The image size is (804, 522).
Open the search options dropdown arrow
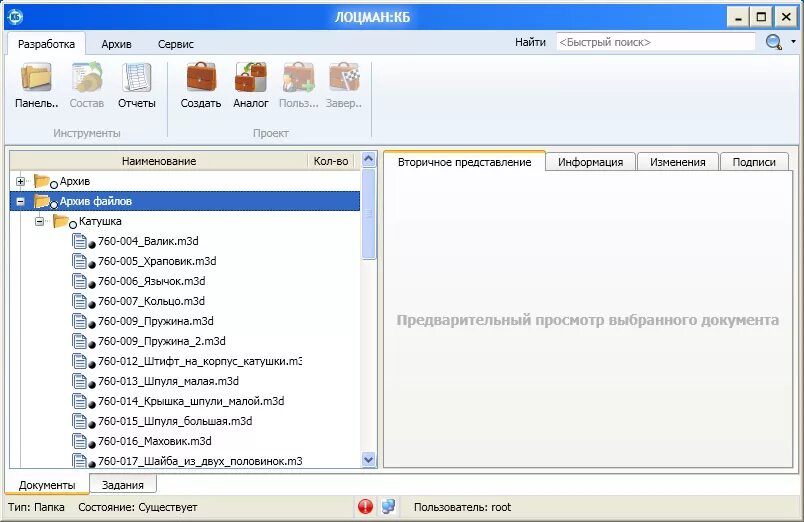[x=793, y=42]
